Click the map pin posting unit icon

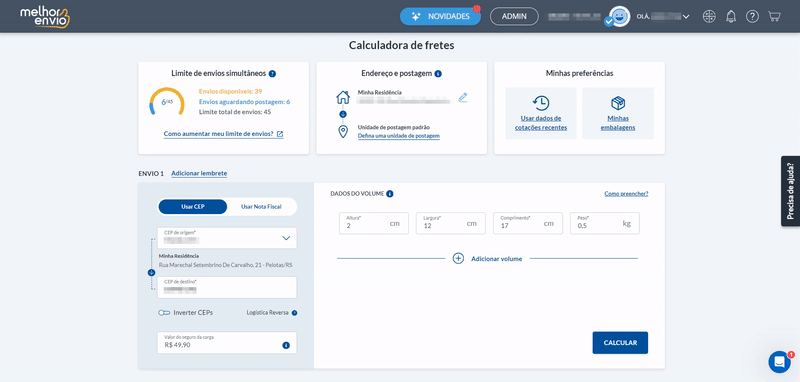click(343, 132)
